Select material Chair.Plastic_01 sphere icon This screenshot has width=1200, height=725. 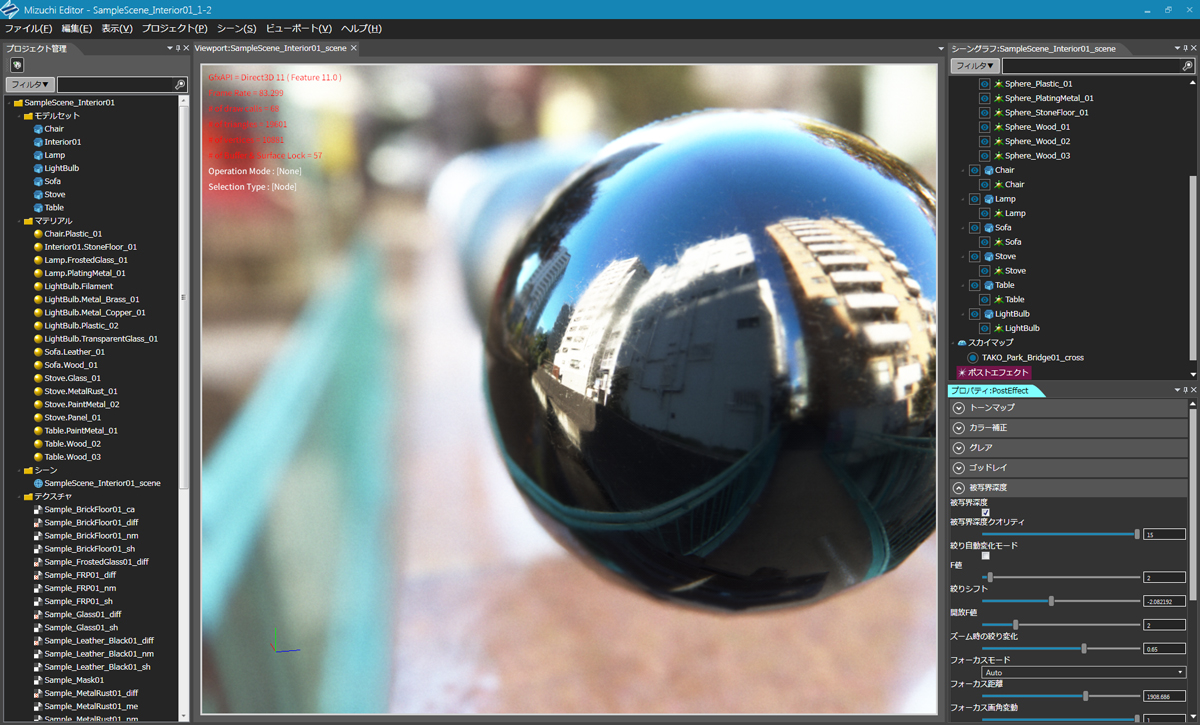pyautogui.click(x=38, y=234)
